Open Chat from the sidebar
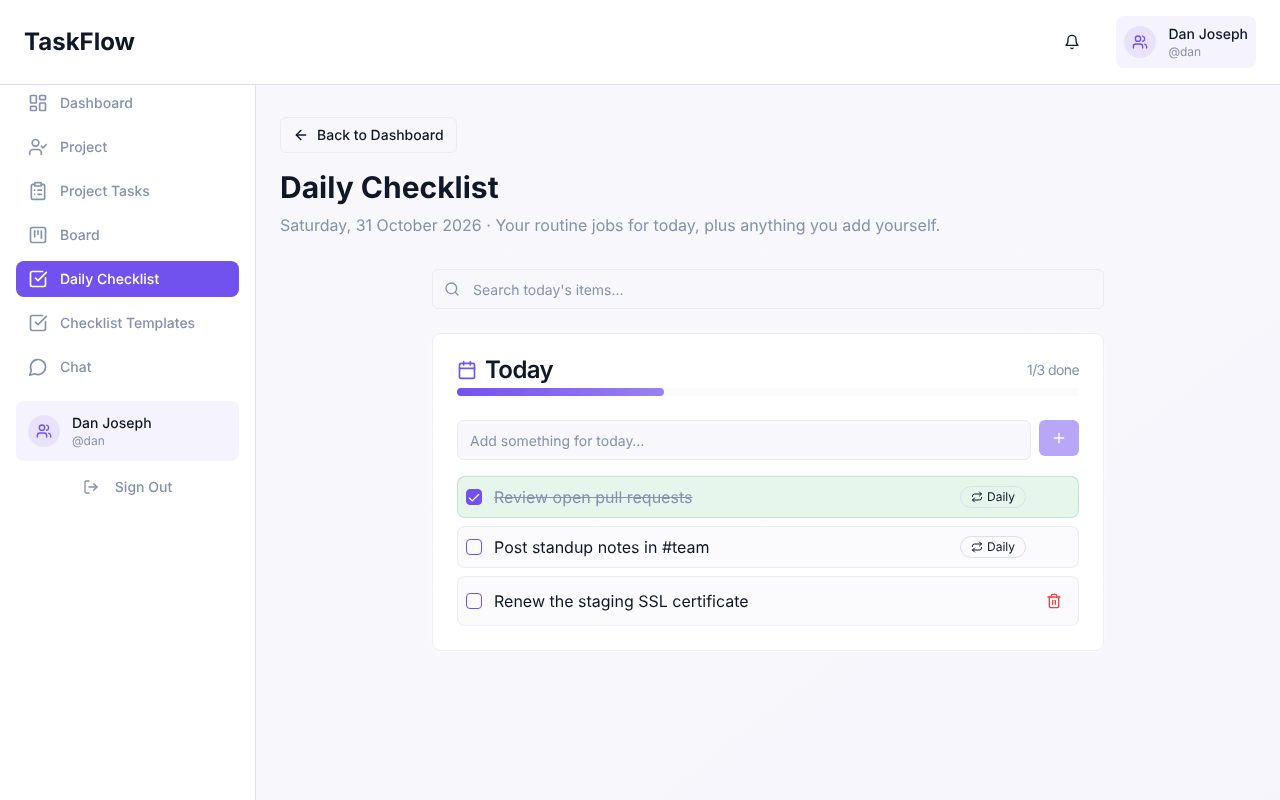The image size is (1280, 800). 127,367
